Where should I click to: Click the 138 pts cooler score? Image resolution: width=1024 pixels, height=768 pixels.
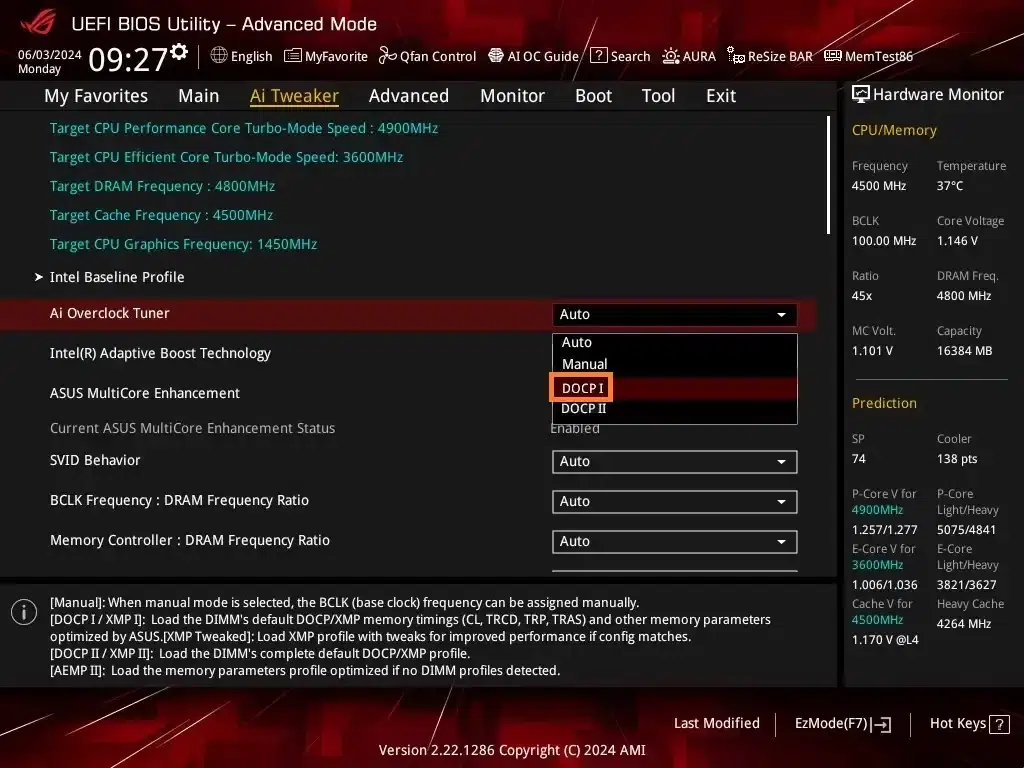tap(957, 459)
